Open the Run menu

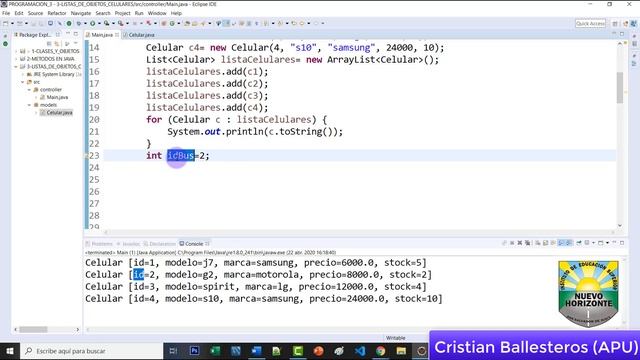[139, 13]
